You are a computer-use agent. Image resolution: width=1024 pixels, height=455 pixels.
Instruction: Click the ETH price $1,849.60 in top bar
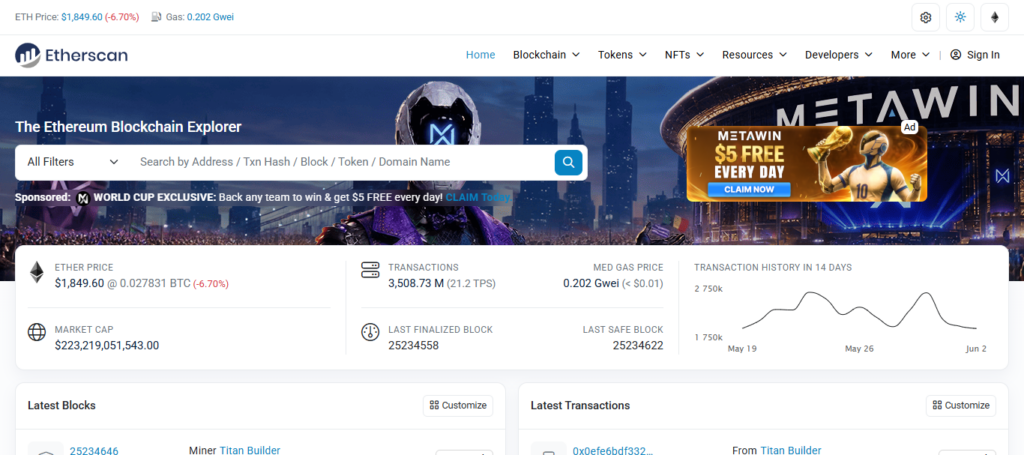(x=82, y=17)
